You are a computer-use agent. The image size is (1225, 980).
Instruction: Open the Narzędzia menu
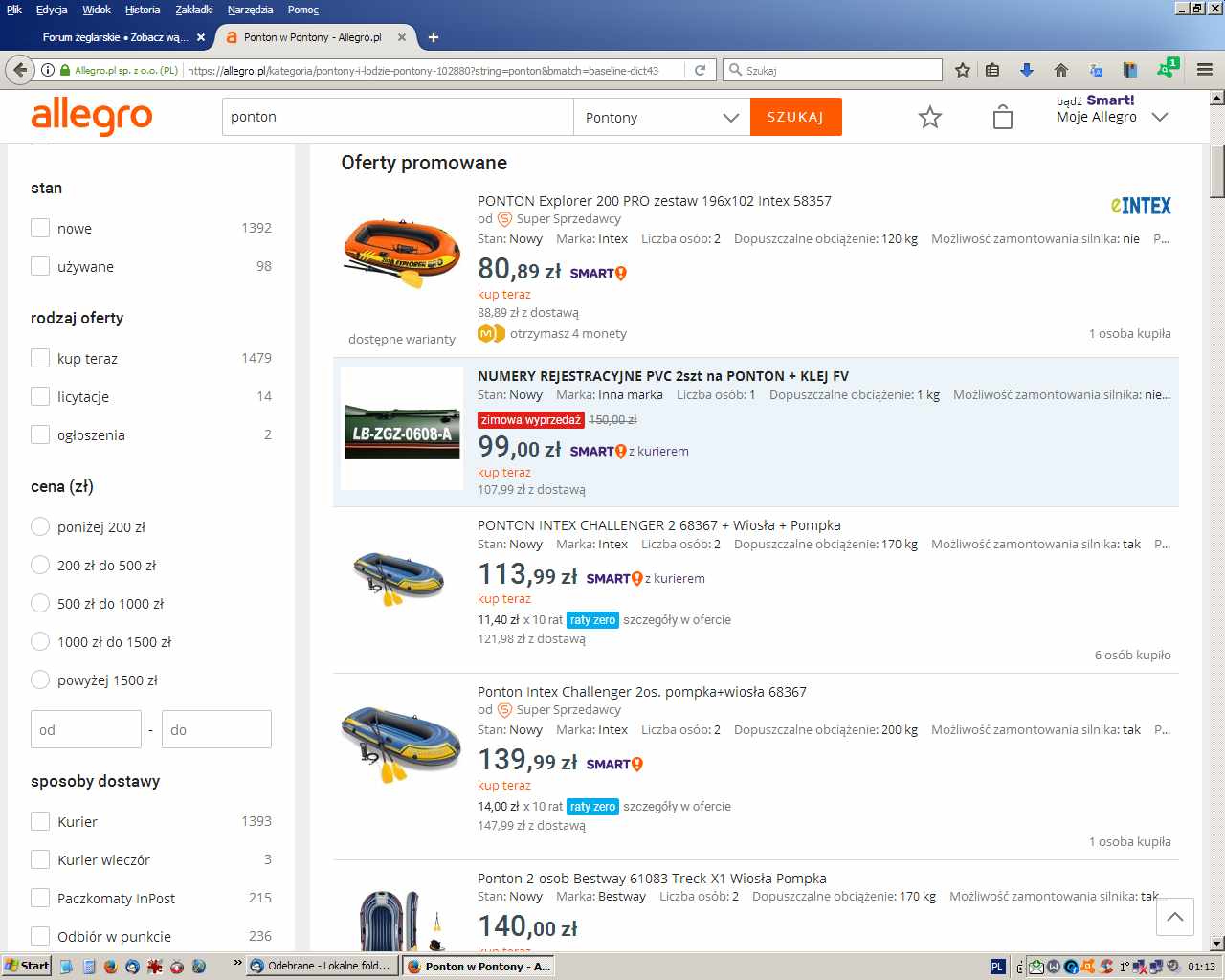point(251,10)
